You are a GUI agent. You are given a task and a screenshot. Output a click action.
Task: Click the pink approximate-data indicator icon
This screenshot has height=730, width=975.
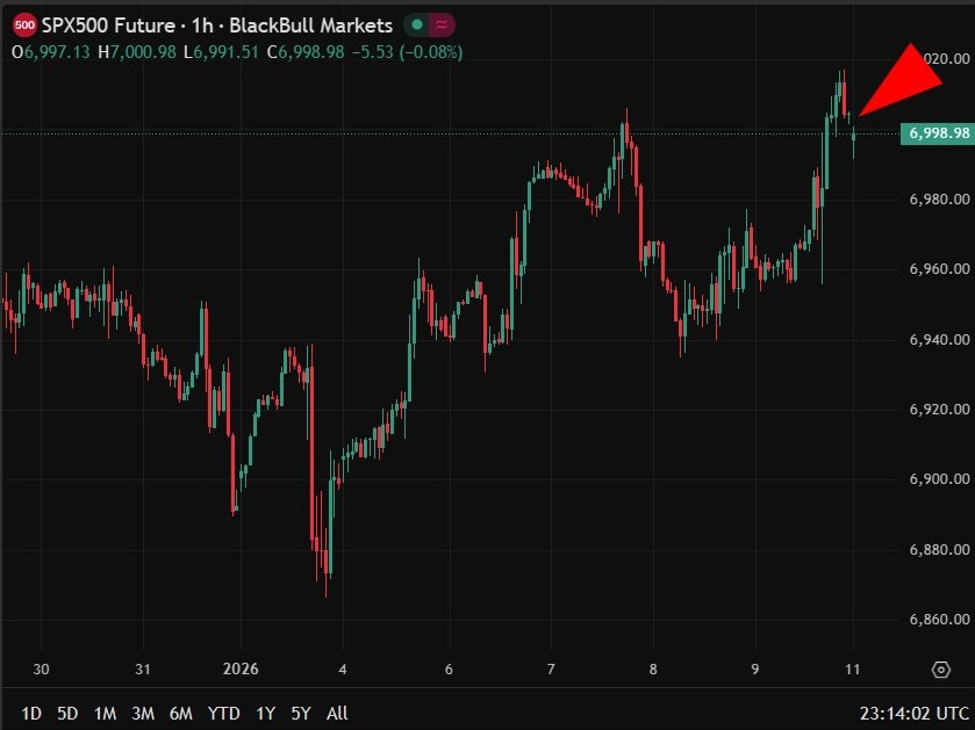pyautogui.click(x=441, y=26)
